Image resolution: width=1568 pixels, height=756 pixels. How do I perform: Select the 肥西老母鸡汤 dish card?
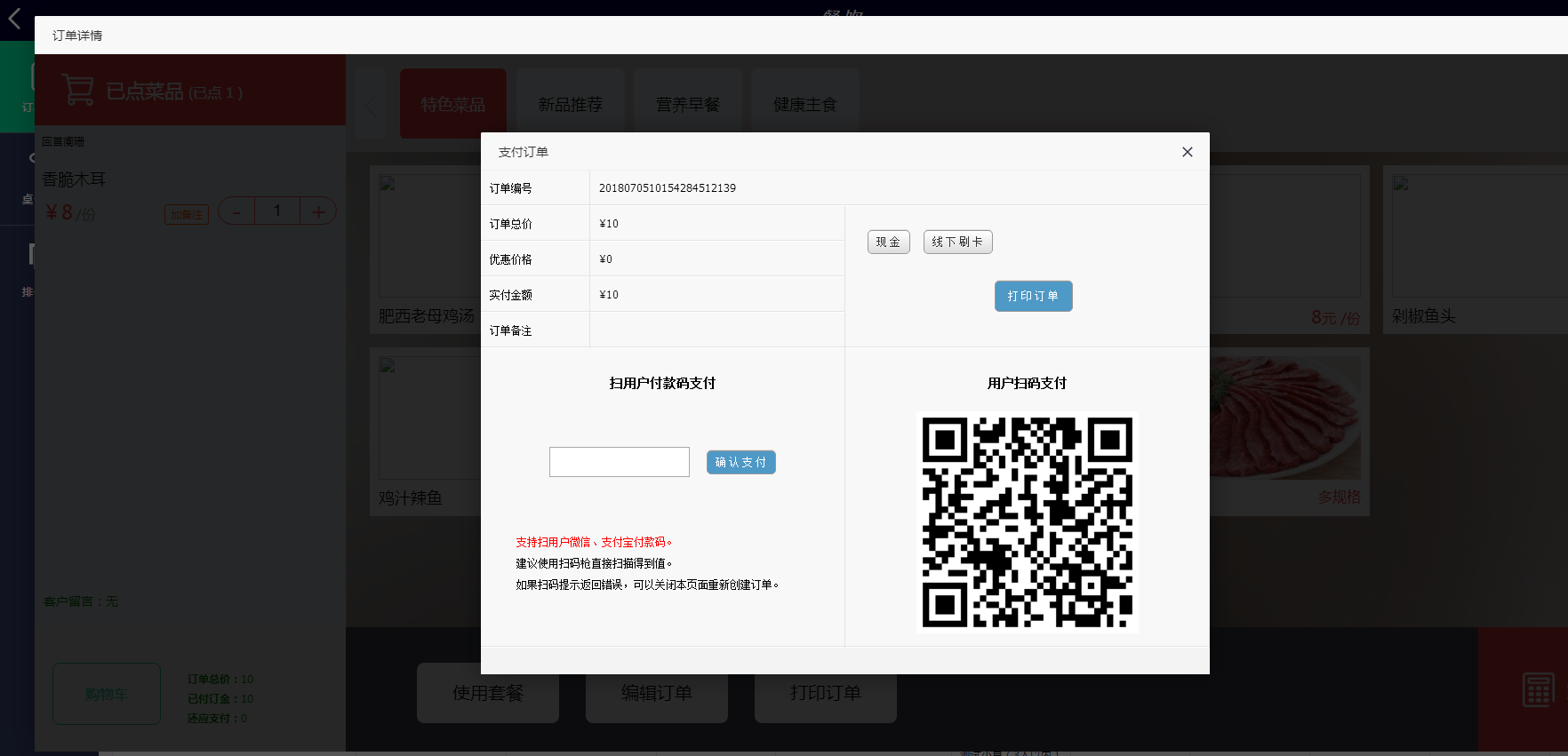(x=425, y=250)
